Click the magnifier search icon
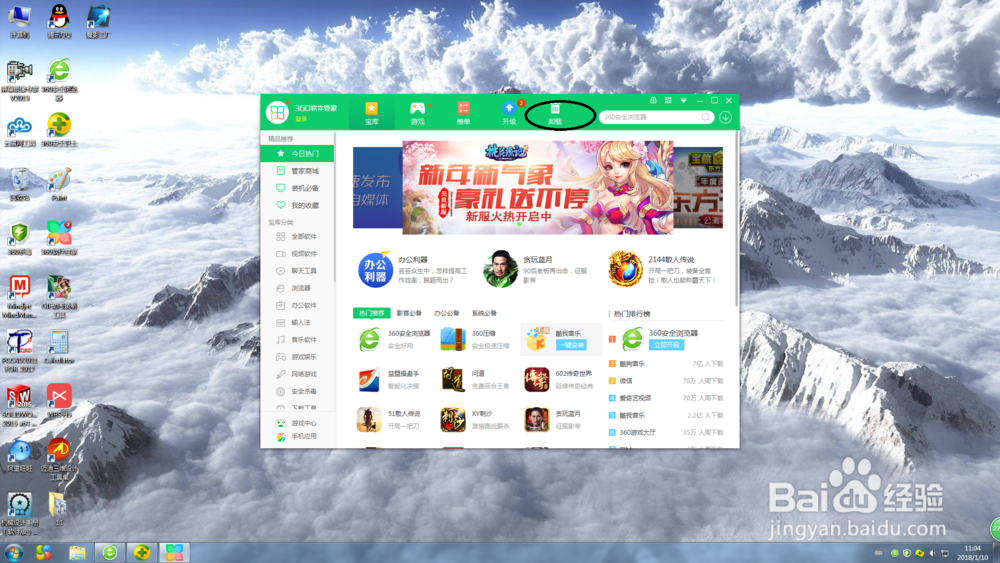Screen dimensions: 1000x563 click(706, 117)
